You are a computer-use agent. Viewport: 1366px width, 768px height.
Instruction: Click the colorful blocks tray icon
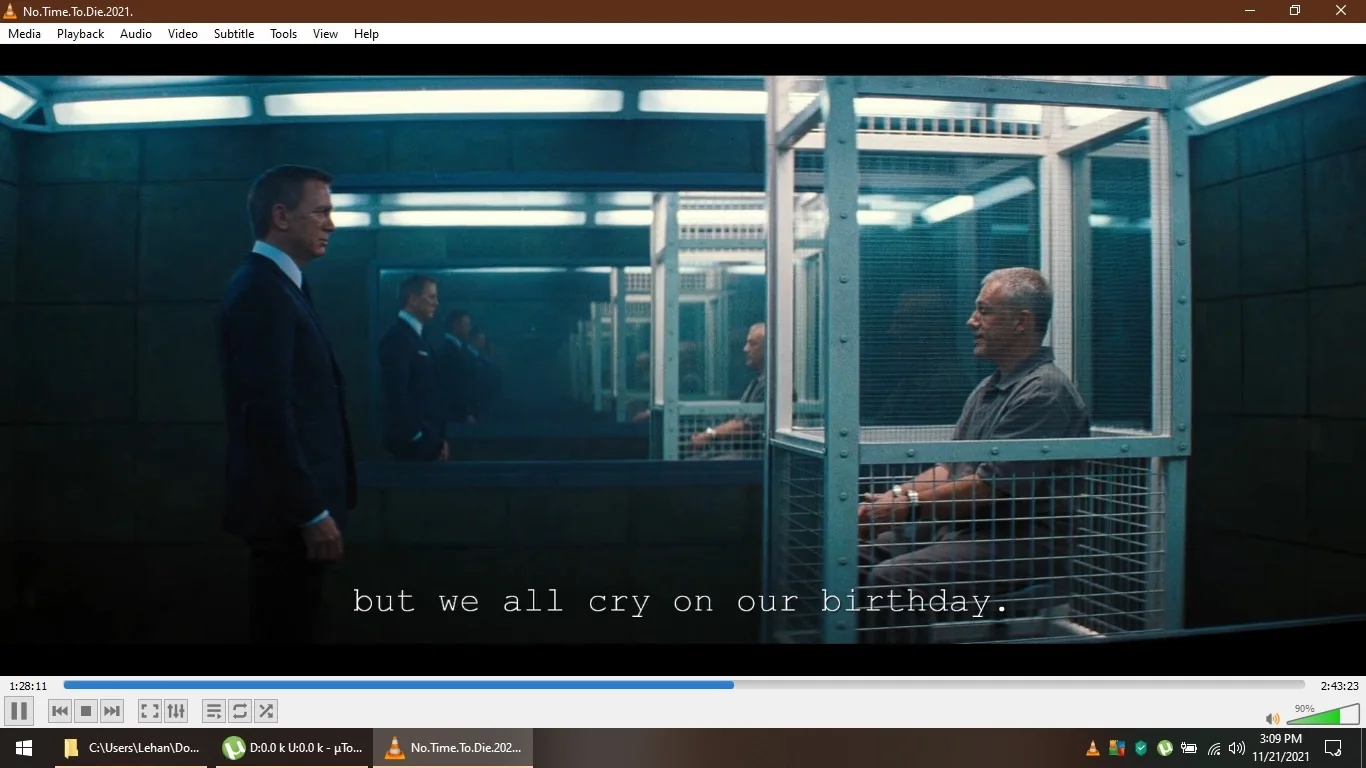point(1117,748)
